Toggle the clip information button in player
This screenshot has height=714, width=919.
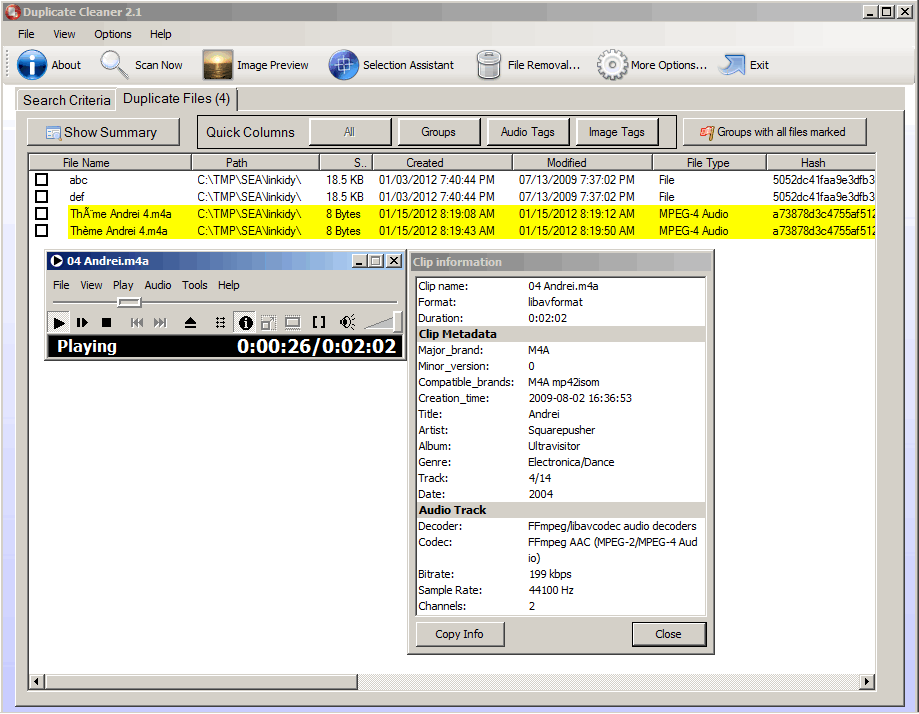point(245,322)
